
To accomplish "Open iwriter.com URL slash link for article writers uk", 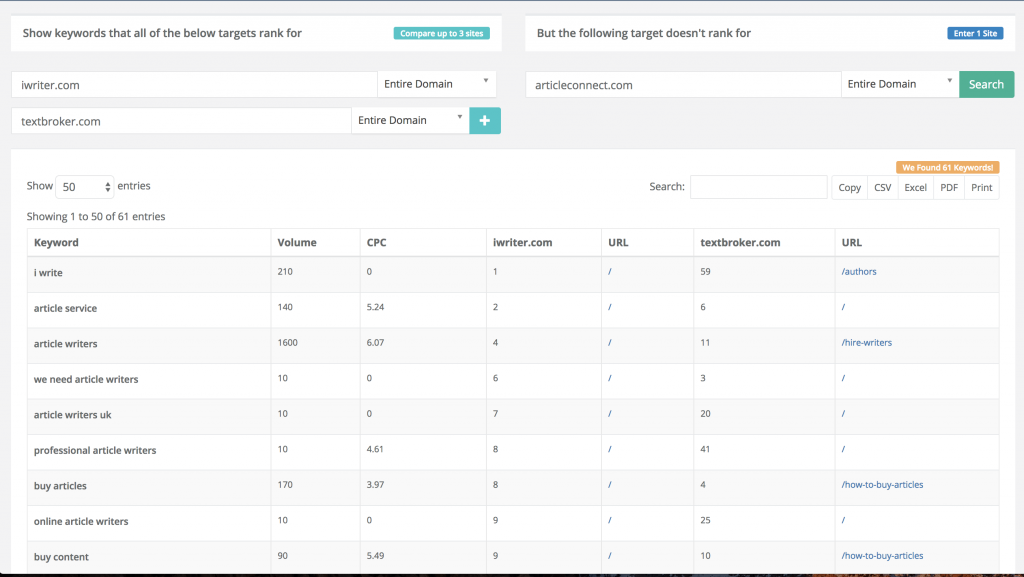I will click(610, 414).
